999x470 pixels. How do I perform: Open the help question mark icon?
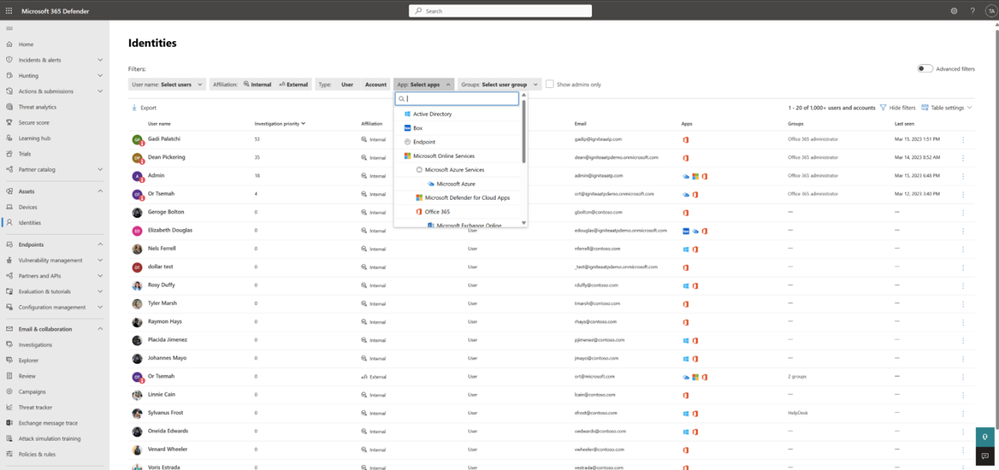[972, 11]
